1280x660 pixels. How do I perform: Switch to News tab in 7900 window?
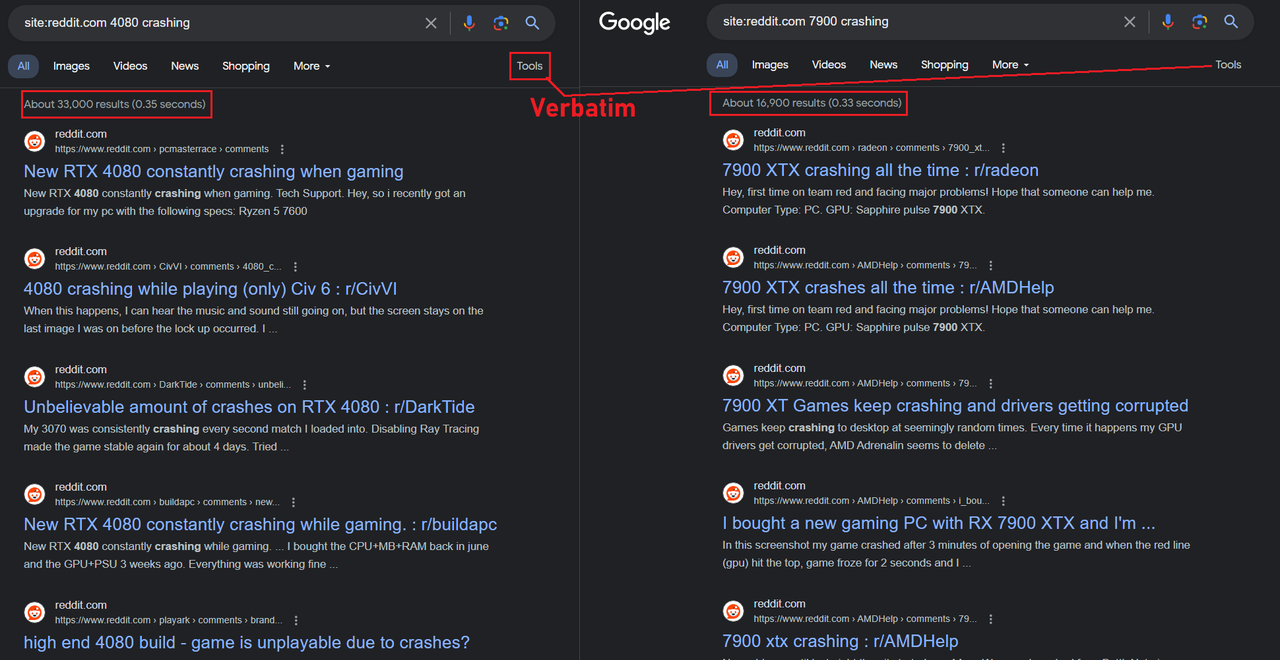click(x=884, y=65)
